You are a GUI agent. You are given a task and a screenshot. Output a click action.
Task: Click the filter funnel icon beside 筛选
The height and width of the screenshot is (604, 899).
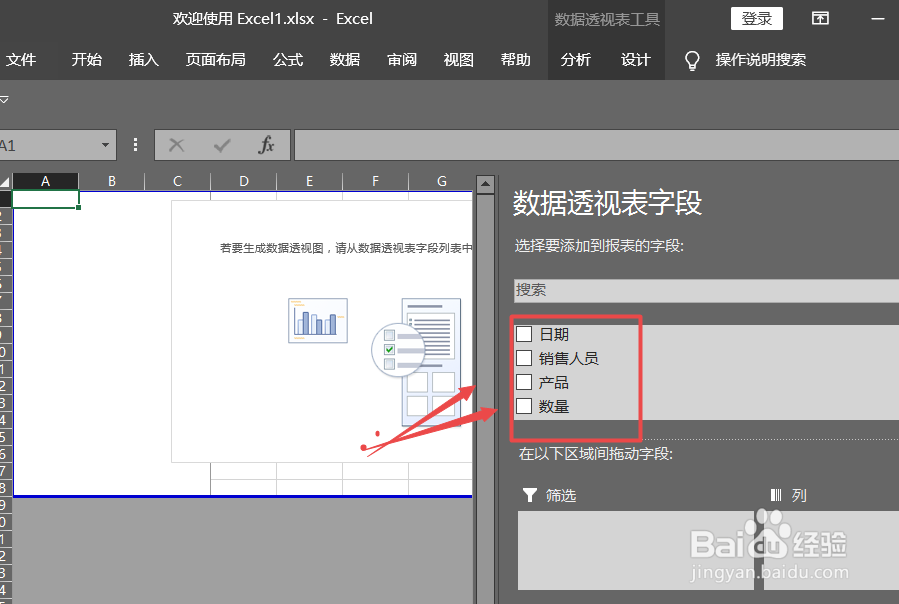(x=530, y=494)
